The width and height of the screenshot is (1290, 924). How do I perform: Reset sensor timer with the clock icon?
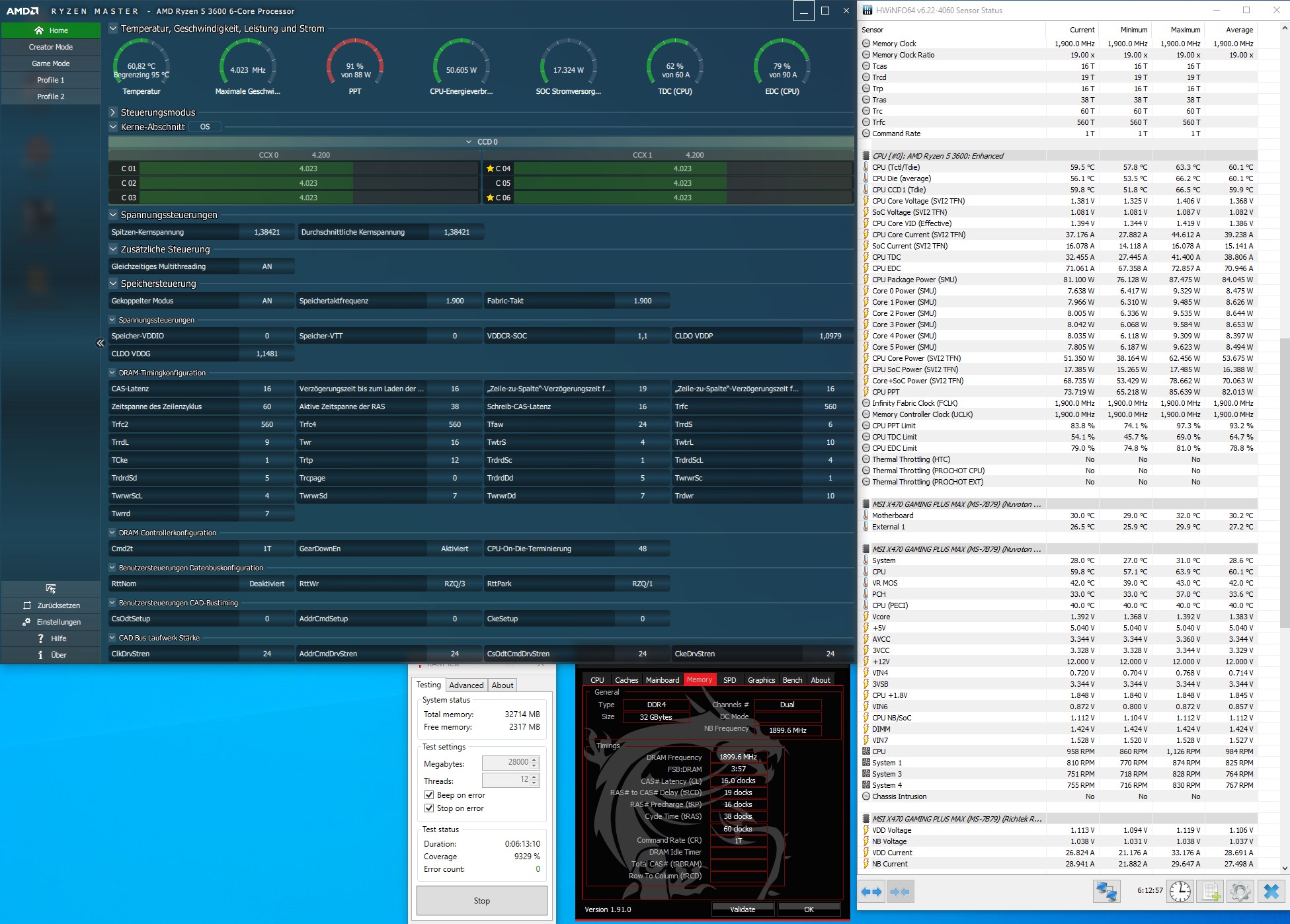coord(1180,892)
